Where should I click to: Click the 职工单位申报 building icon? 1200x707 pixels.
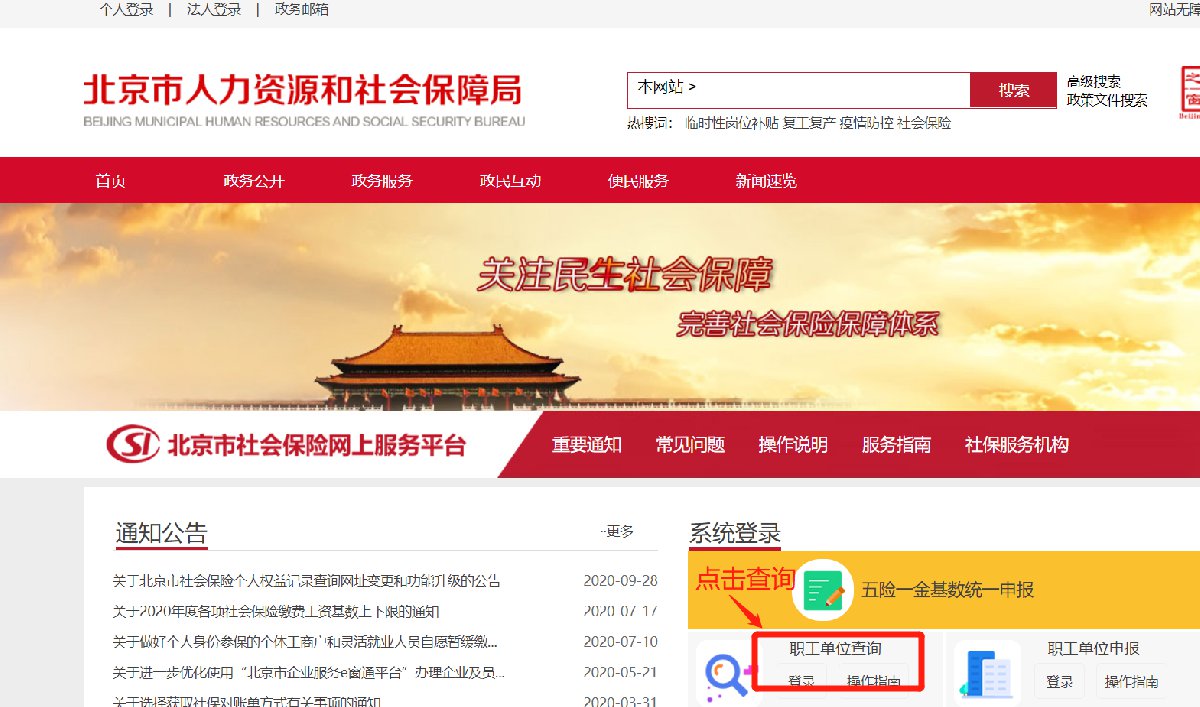(x=987, y=673)
